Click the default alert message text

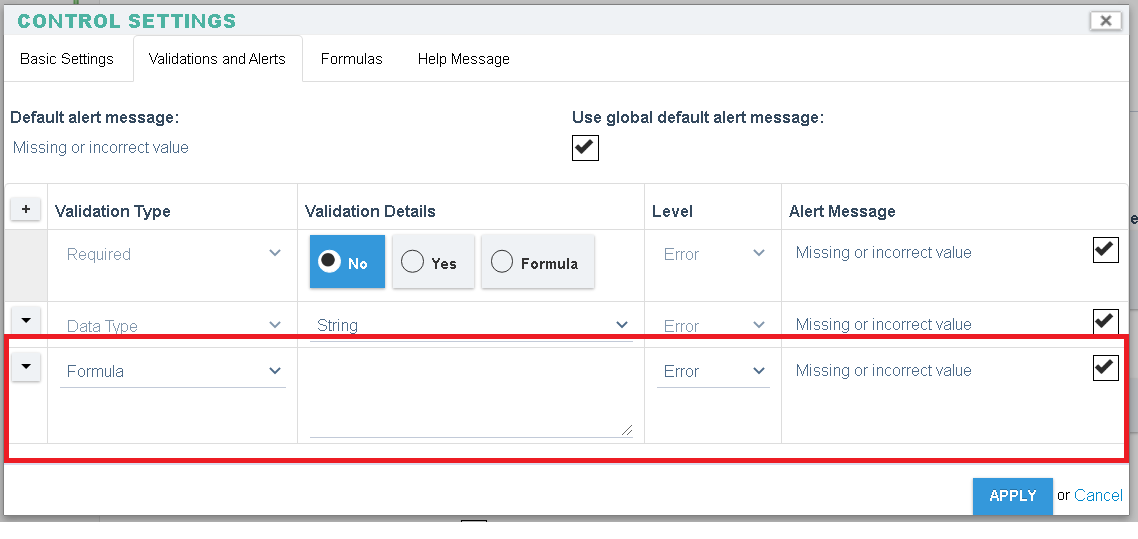coord(101,148)
